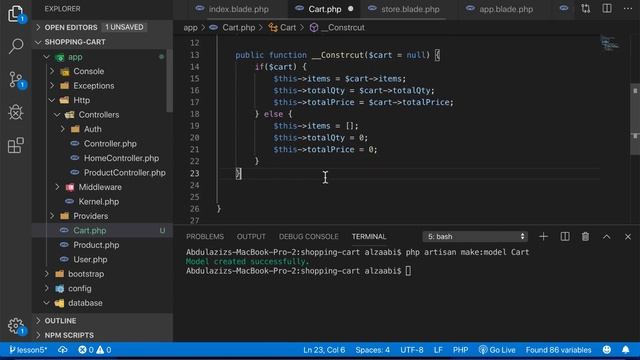
Task: Open the Extensions view icon
Action: point(16,145)
